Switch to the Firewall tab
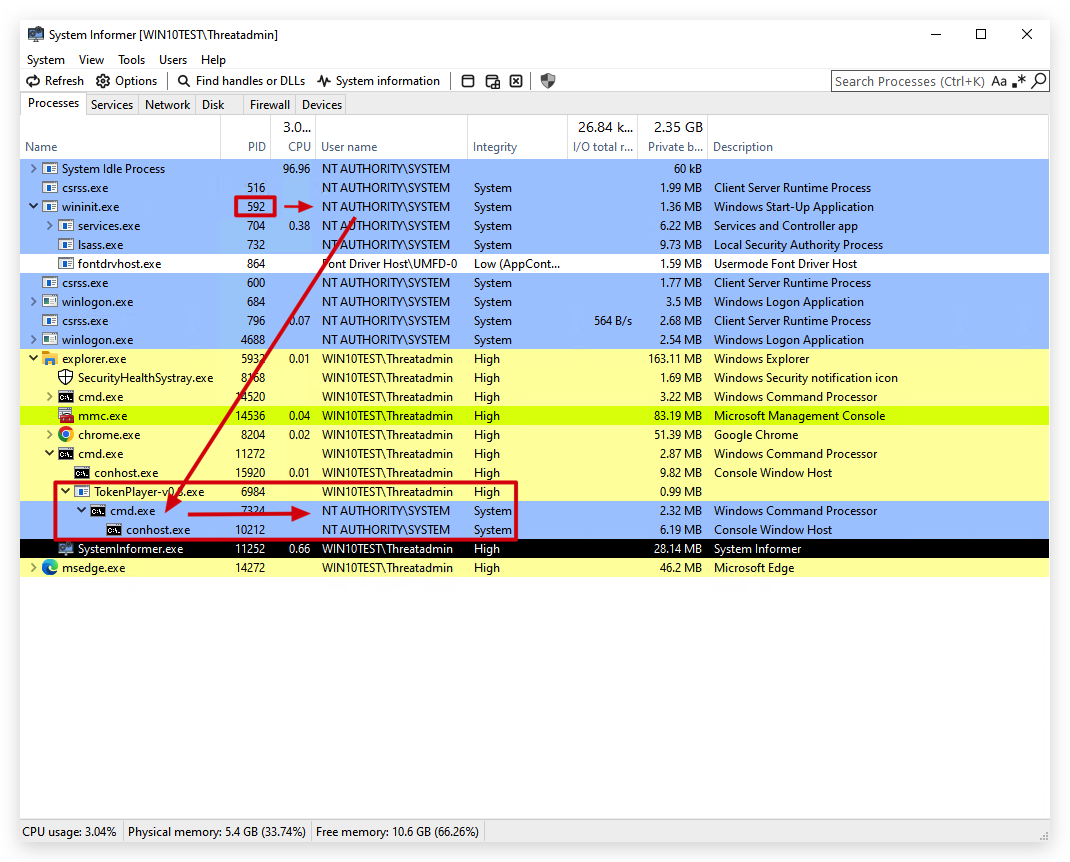Screen dimensions: 1070x862 (270, 104)
